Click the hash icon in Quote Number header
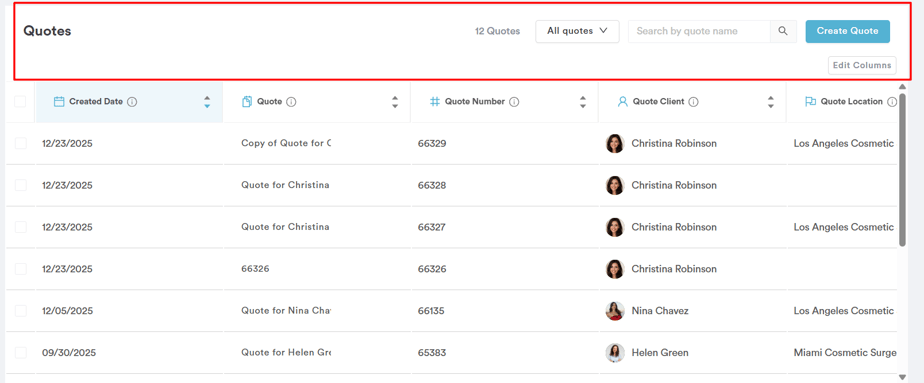Viewport: 924px width, 383px height. click(435, 102)
